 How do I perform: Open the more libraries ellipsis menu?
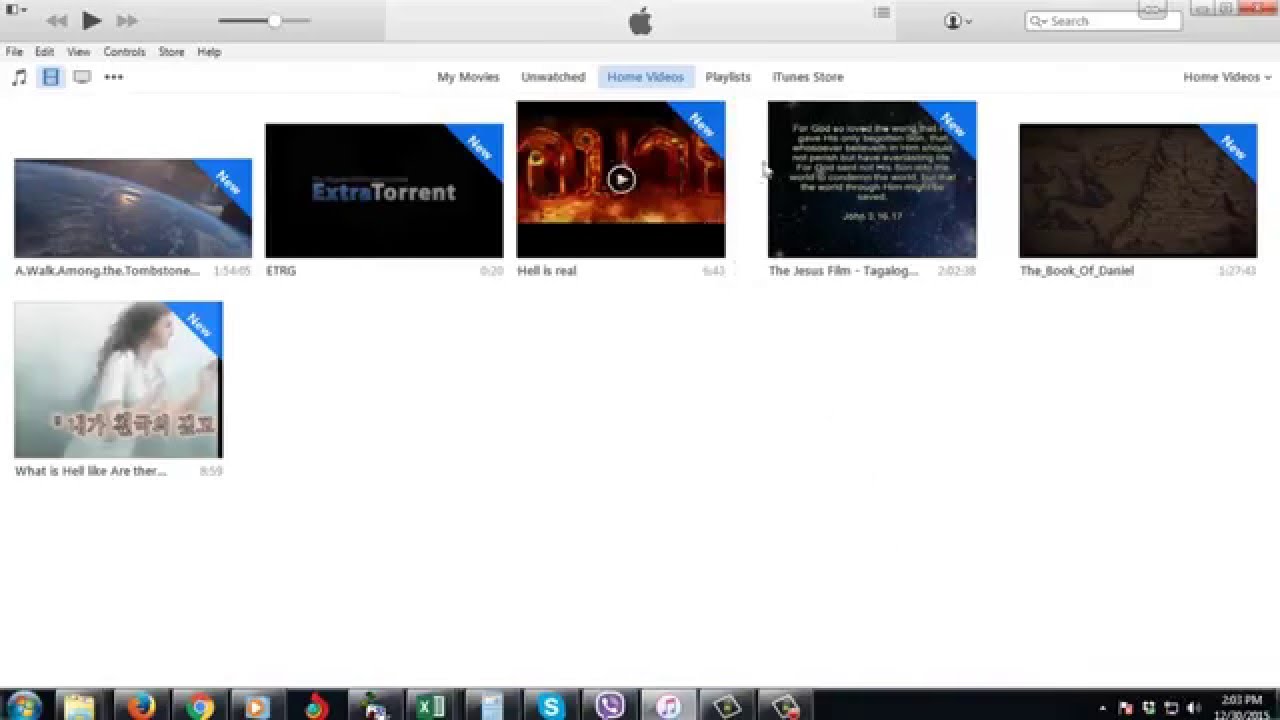click(x=114, y=77)
